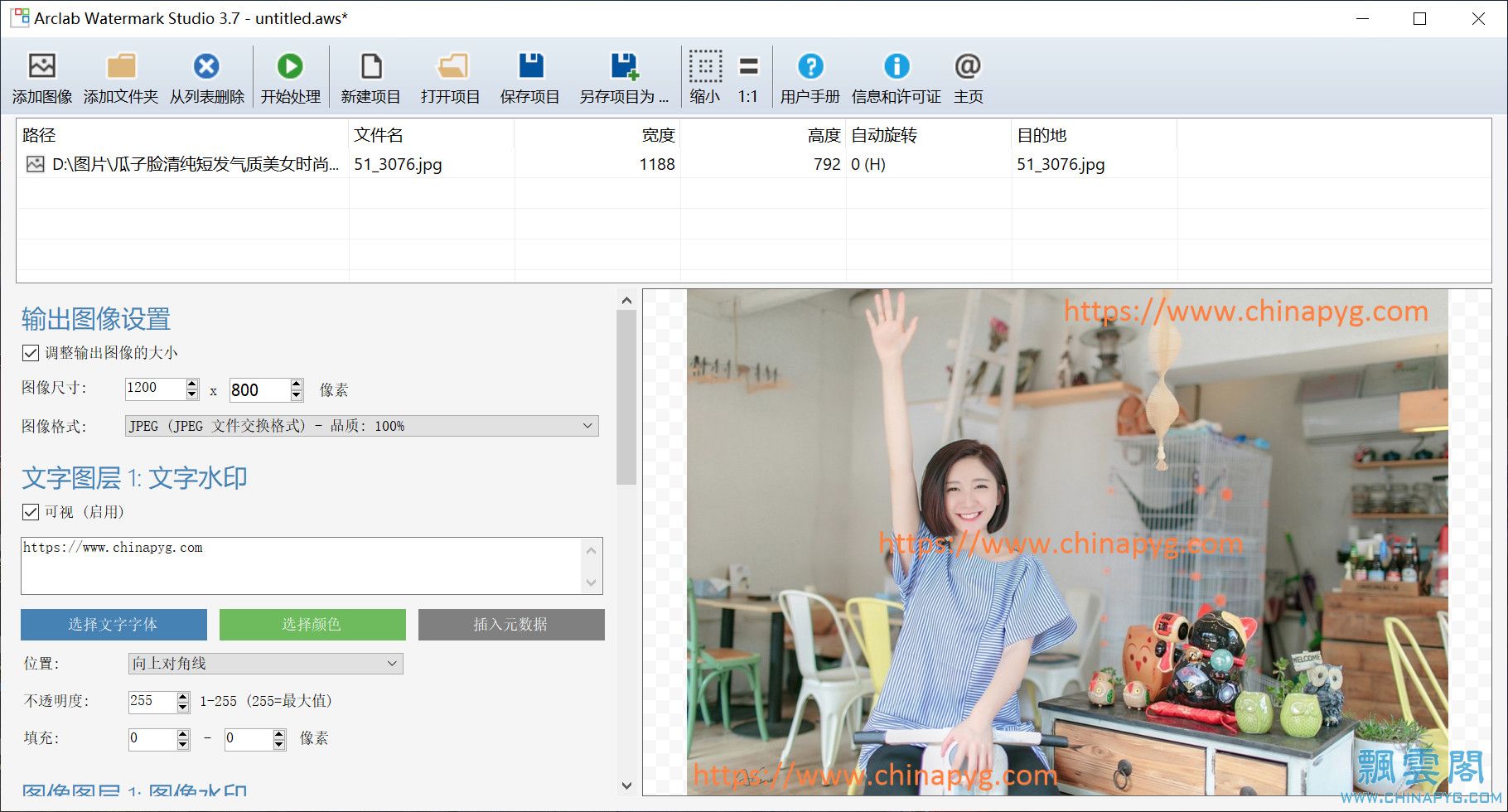Increase first padding value with up arrow
Image resolution: width=1508 pixels, height=812 pixels.
pyautogui.click(x=183, y=734)
